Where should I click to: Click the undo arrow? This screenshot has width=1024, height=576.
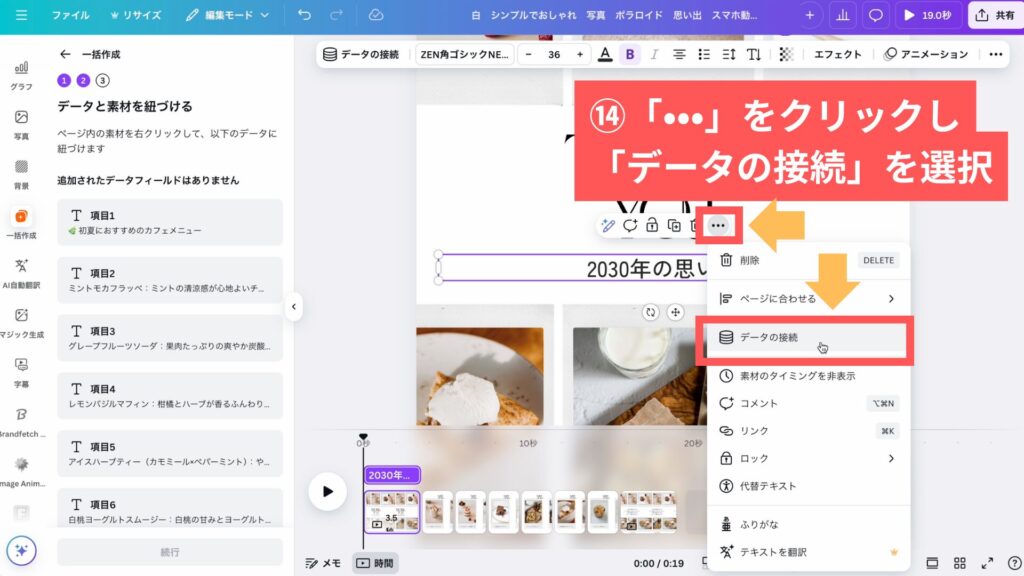(304, 15)
